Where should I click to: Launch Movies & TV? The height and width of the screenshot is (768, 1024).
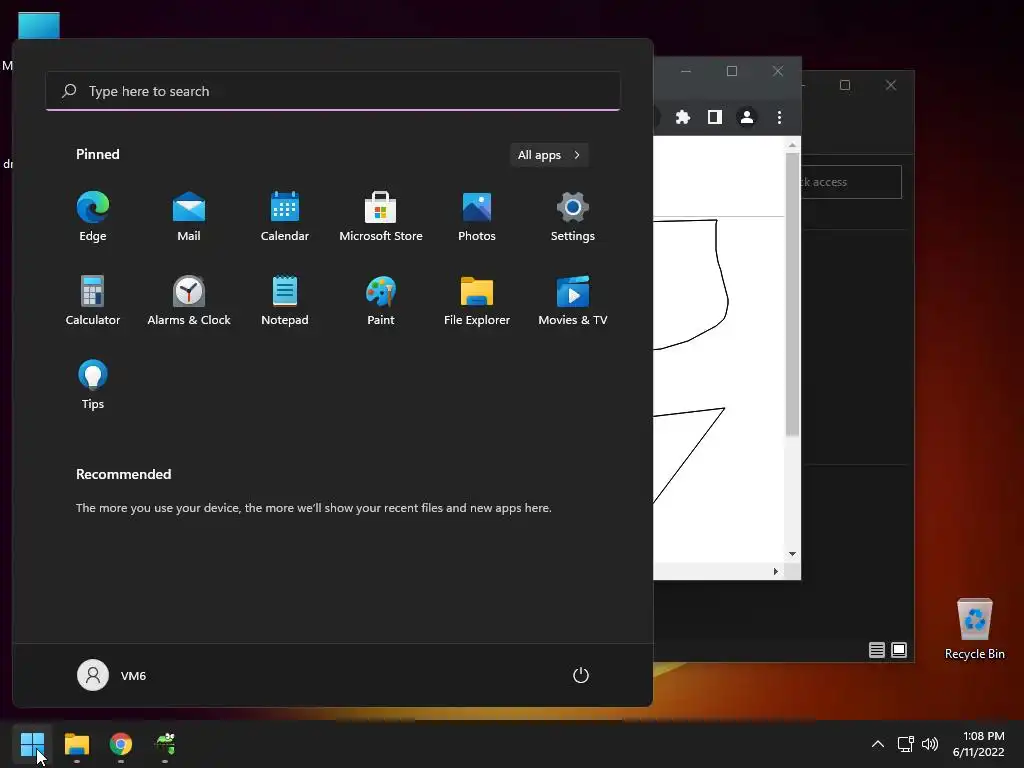point(573,301)
